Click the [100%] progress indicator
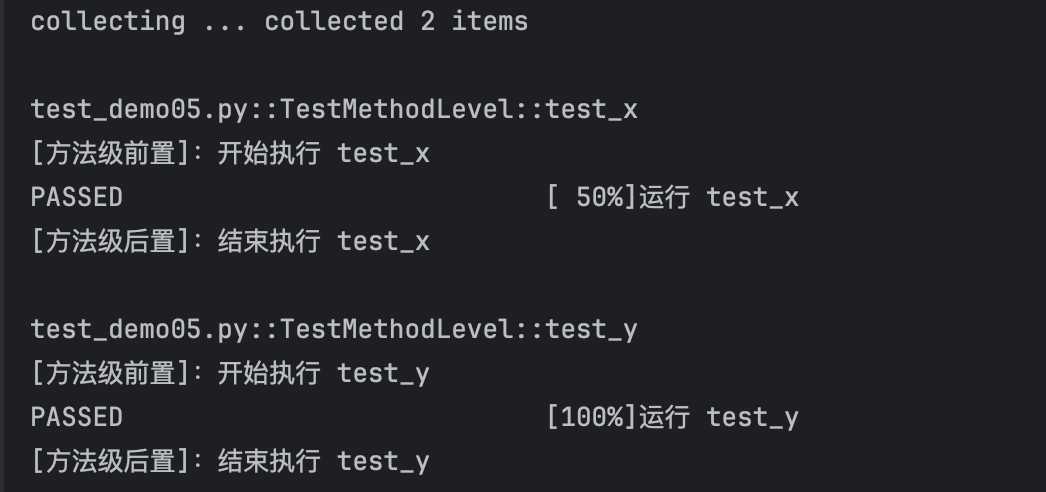1046x492 pixels. pos(592,417)
